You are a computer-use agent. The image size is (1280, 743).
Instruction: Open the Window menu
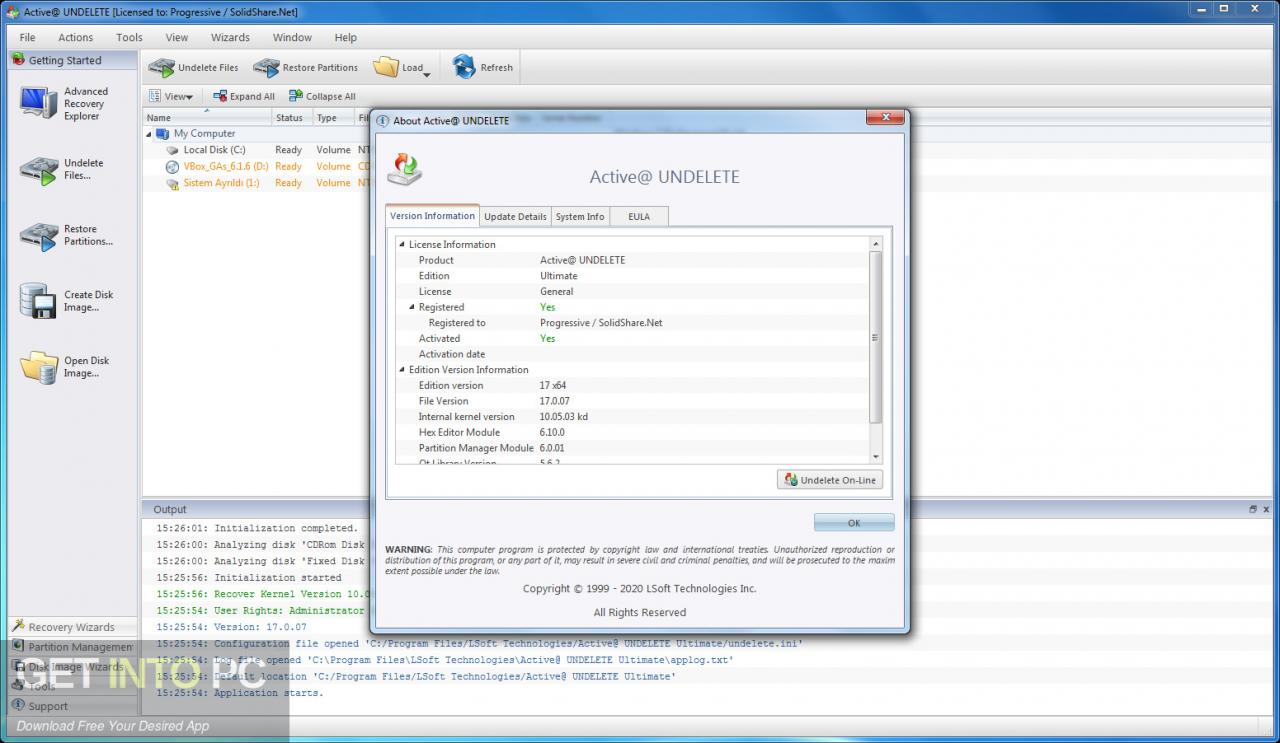pyautogui.click(x=292, y=37)
